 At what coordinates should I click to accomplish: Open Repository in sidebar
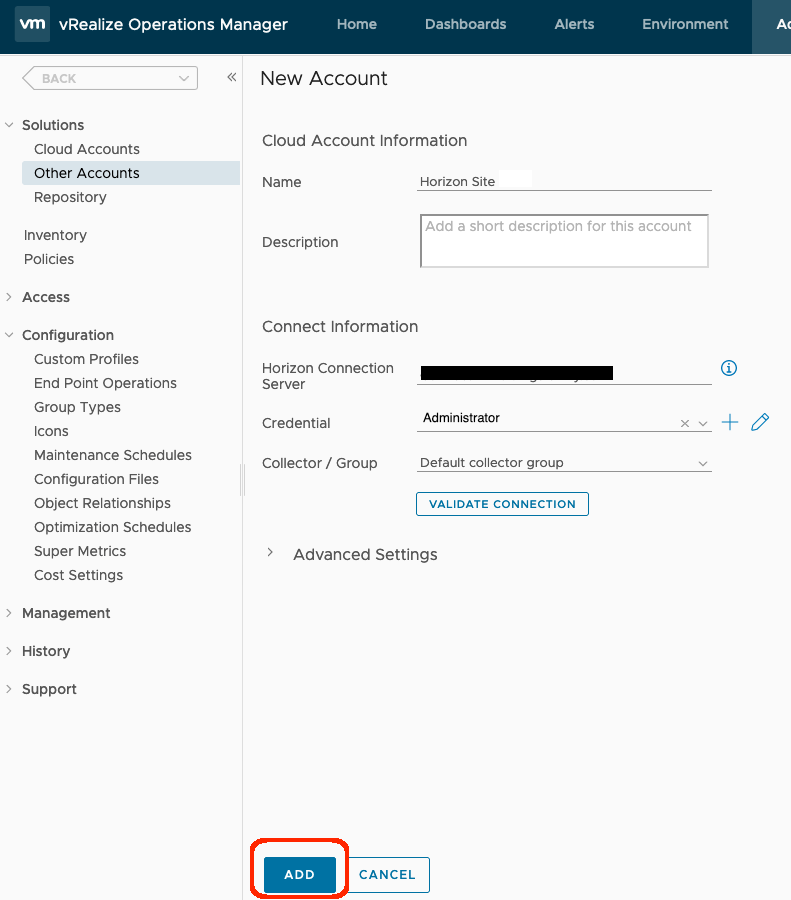pyautogui.click(x=70, y=197)
